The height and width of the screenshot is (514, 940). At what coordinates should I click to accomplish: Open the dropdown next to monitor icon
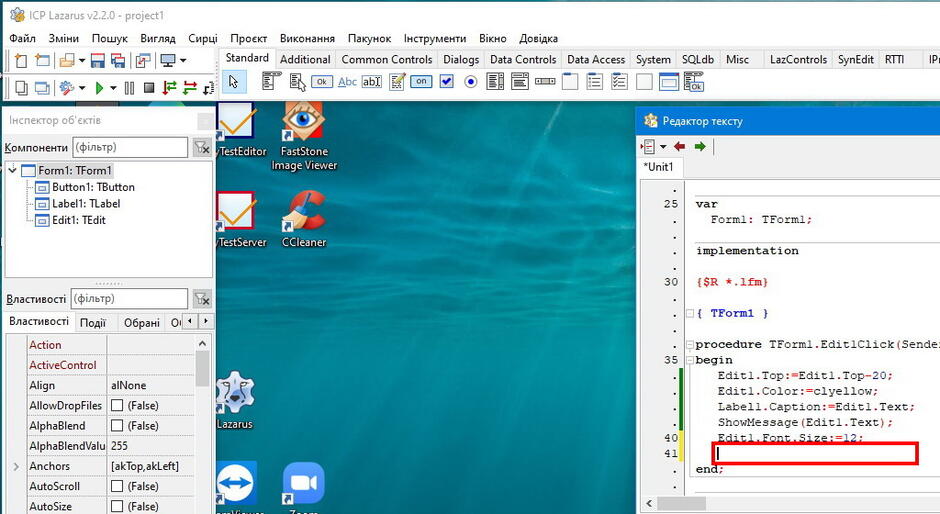coord(183,61)
